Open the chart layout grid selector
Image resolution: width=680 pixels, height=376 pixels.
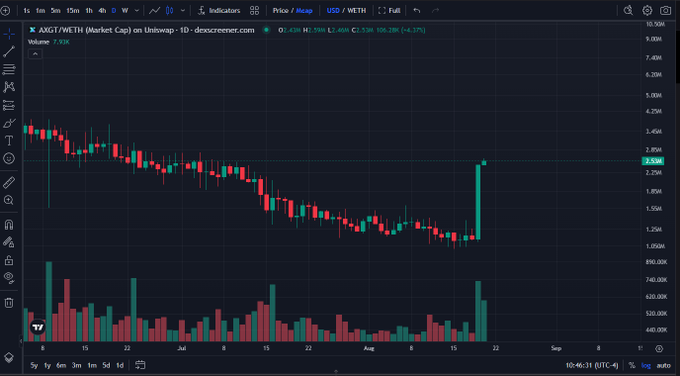255,10
